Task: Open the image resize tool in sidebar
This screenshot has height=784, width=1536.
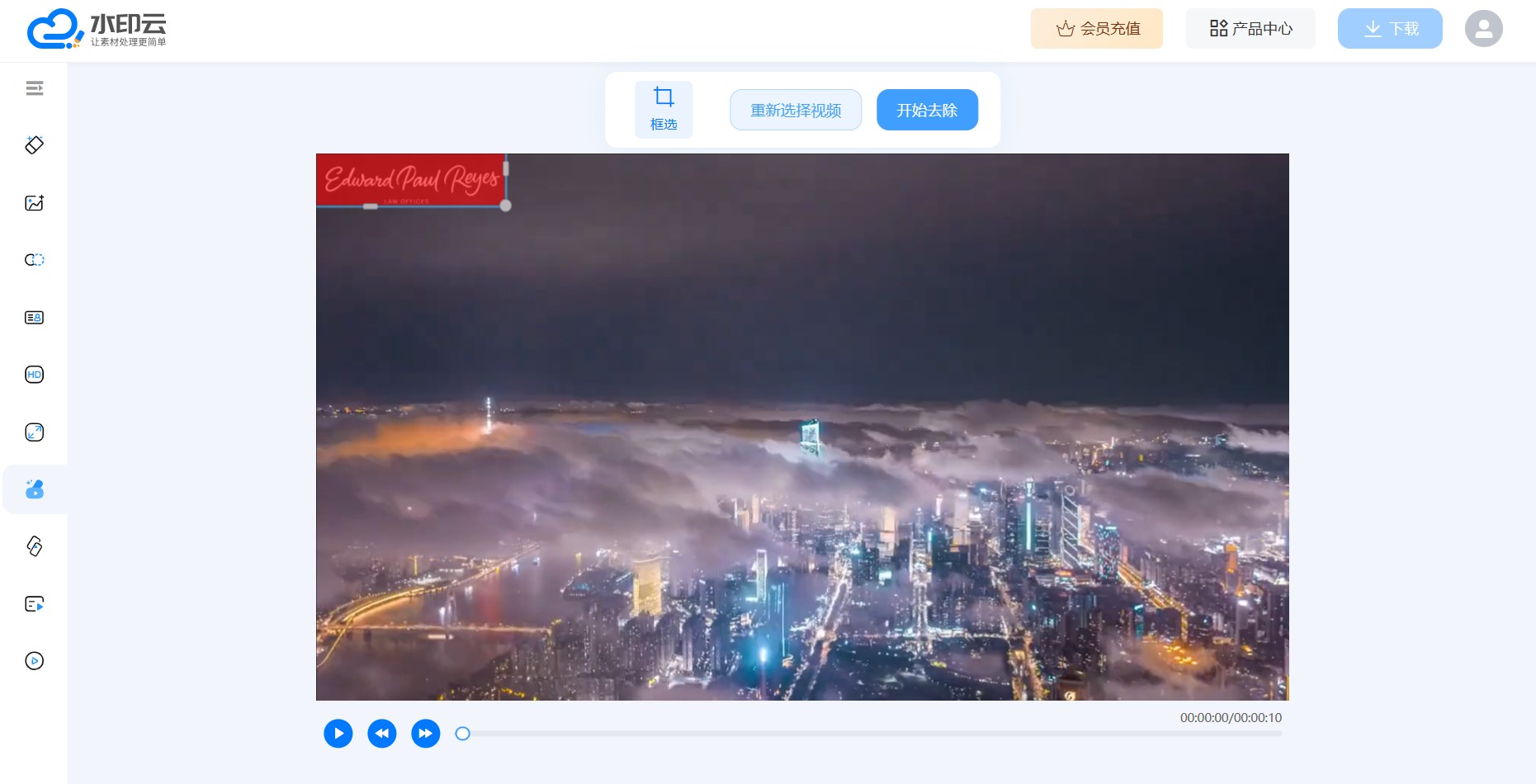Action: point(34,432)
